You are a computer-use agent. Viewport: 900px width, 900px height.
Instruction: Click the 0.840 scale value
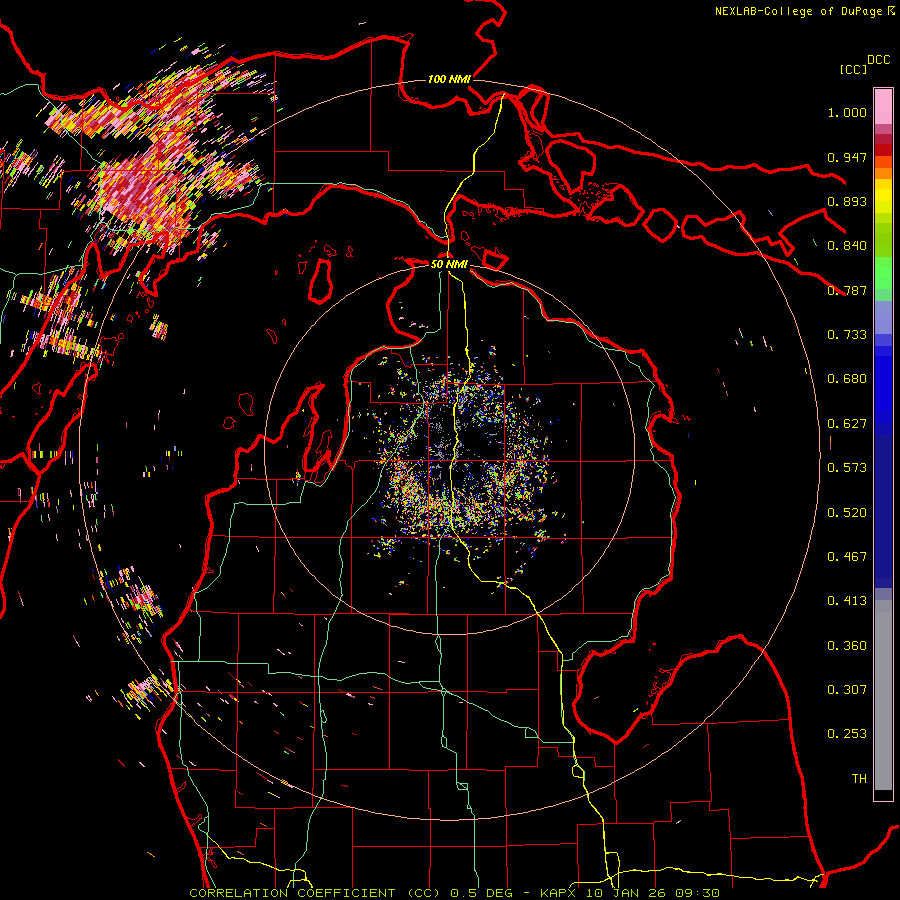coord(847,246)
